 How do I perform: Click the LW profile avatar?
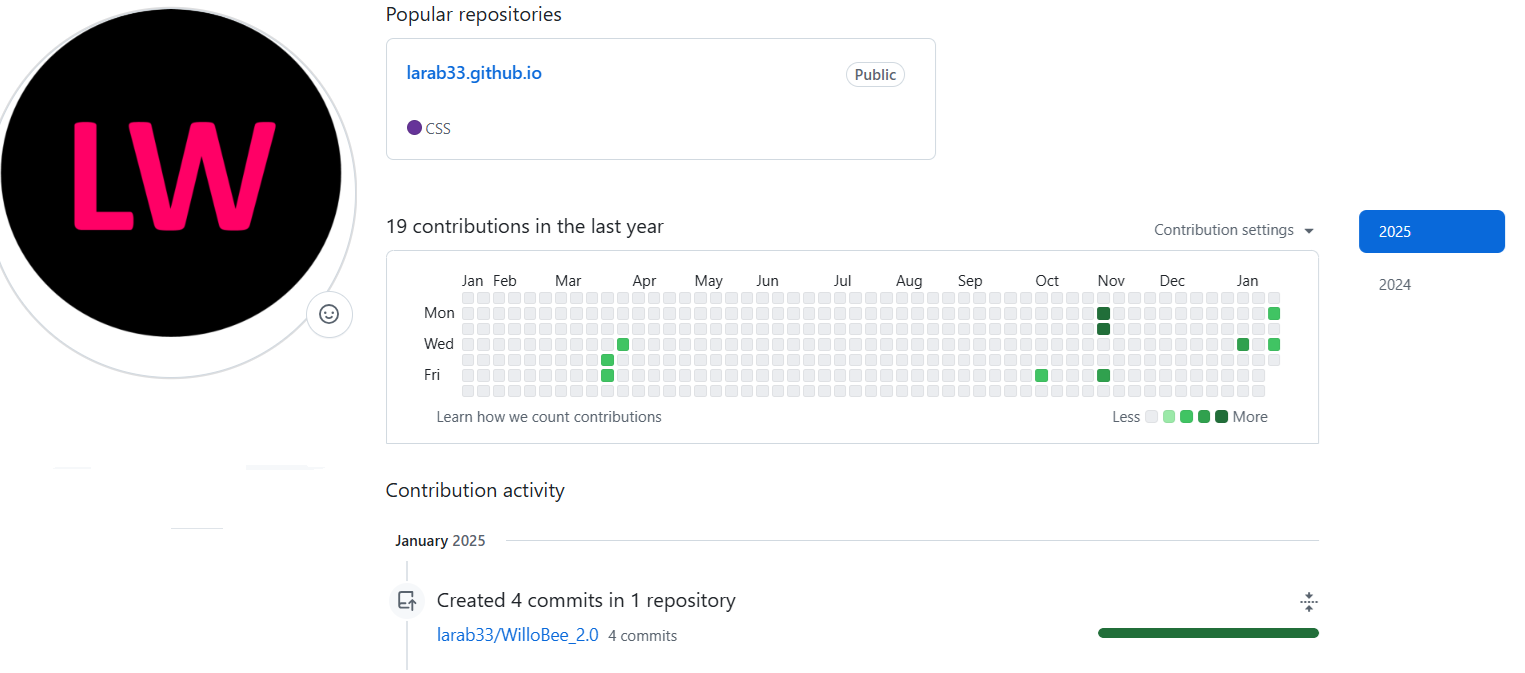[x=171, y=175]
